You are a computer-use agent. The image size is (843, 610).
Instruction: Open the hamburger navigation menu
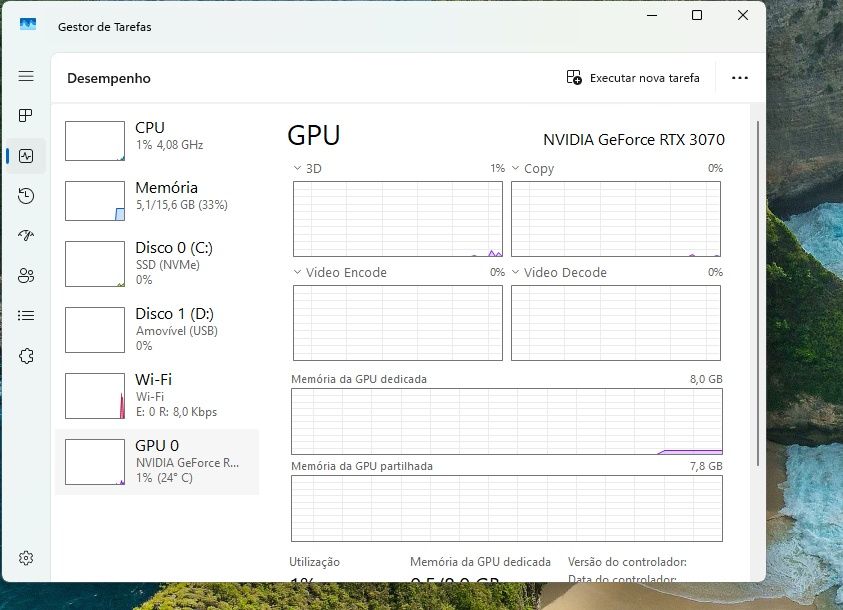point(26,76)
